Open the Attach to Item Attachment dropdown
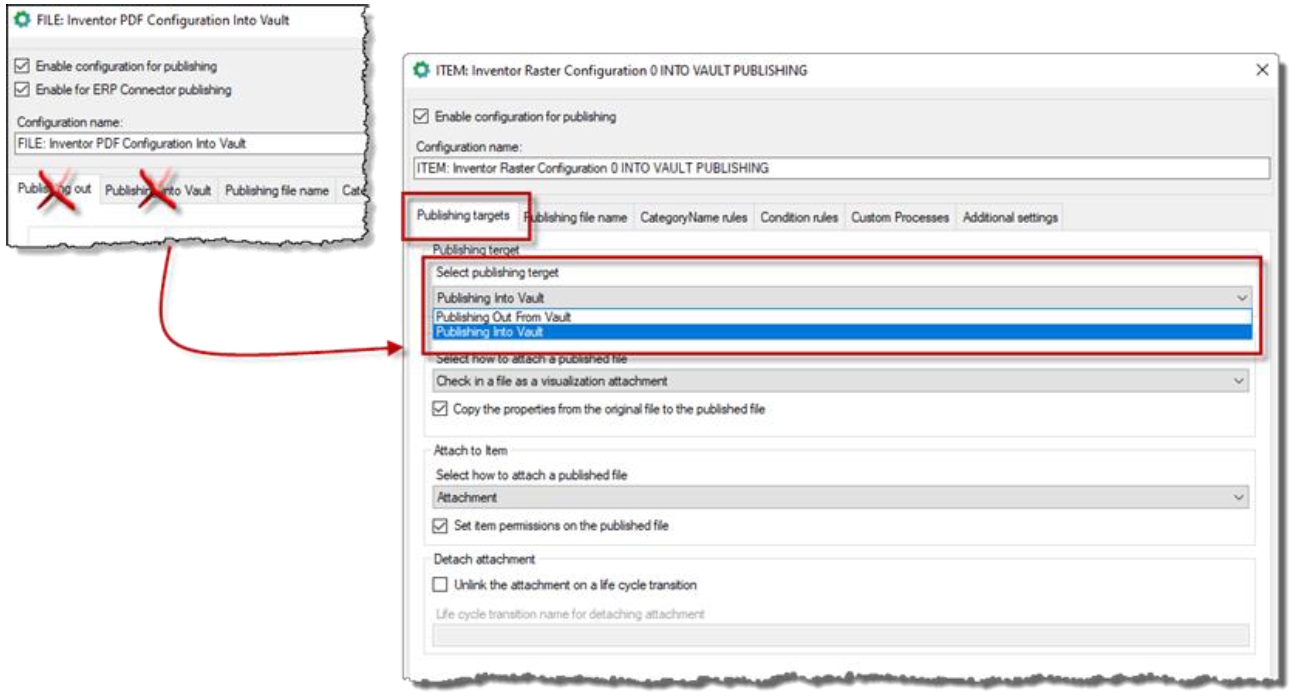Screen dimensions: 1293x697 pos(1240,497)
